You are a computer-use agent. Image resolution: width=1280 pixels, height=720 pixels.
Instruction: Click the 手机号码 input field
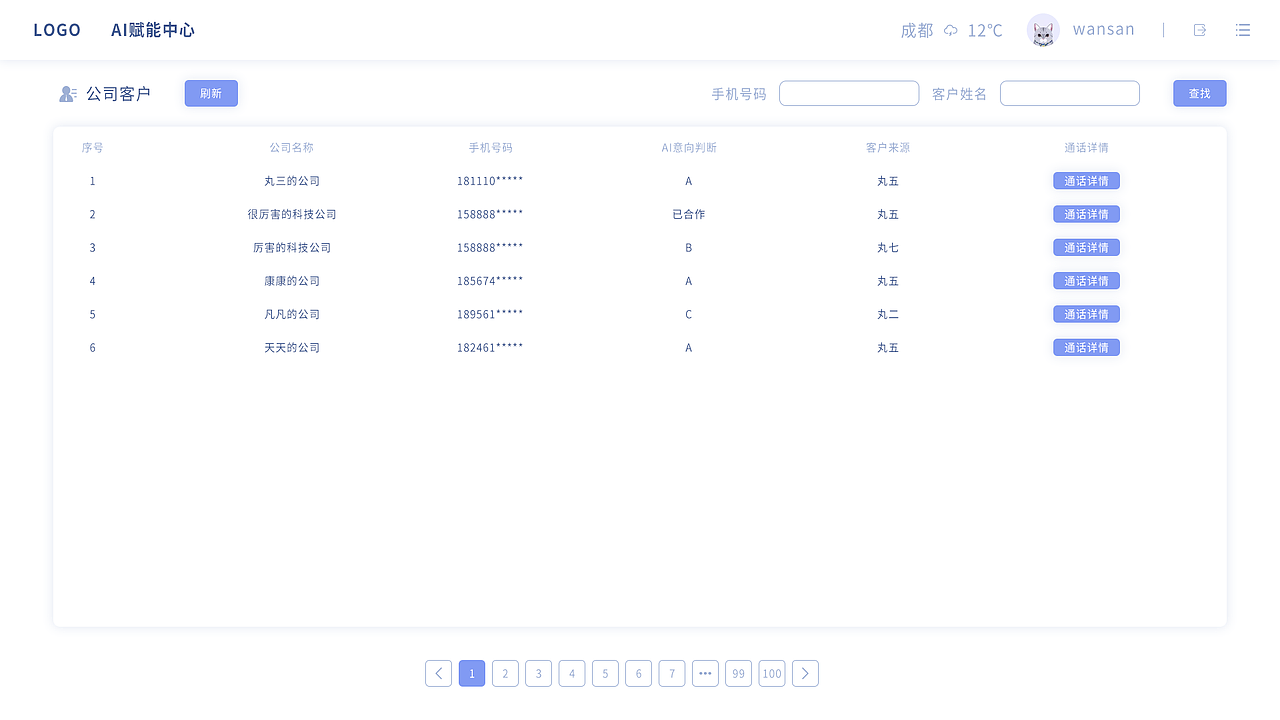pos(849,93)
